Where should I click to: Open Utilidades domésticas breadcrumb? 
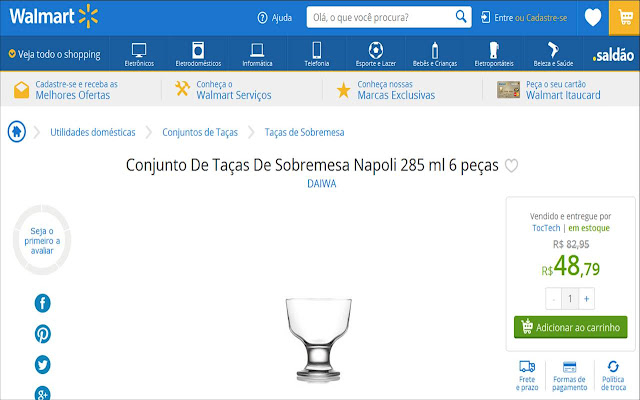point(93,132)
